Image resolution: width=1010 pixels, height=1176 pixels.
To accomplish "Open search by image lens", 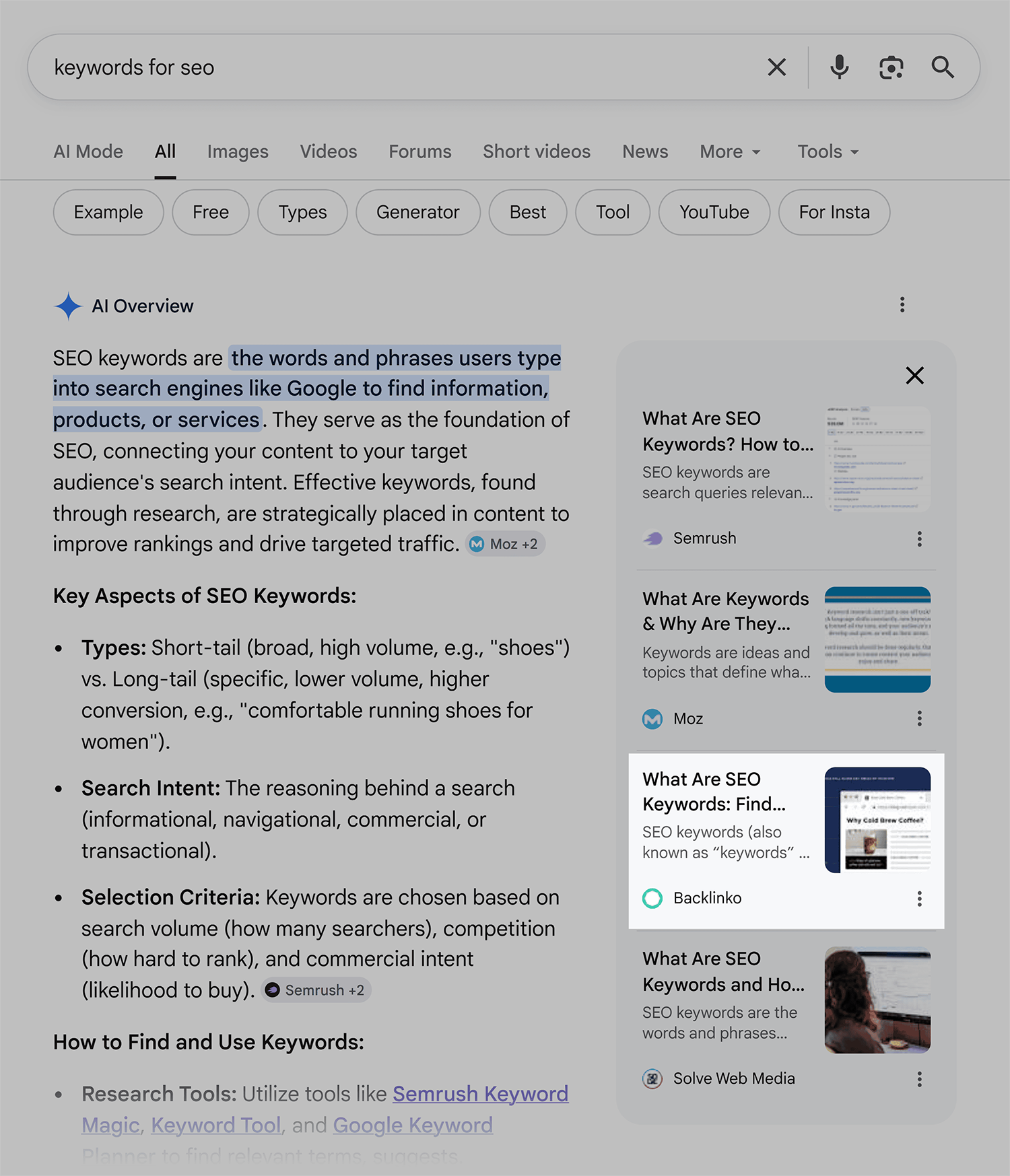I will point(891,67).
